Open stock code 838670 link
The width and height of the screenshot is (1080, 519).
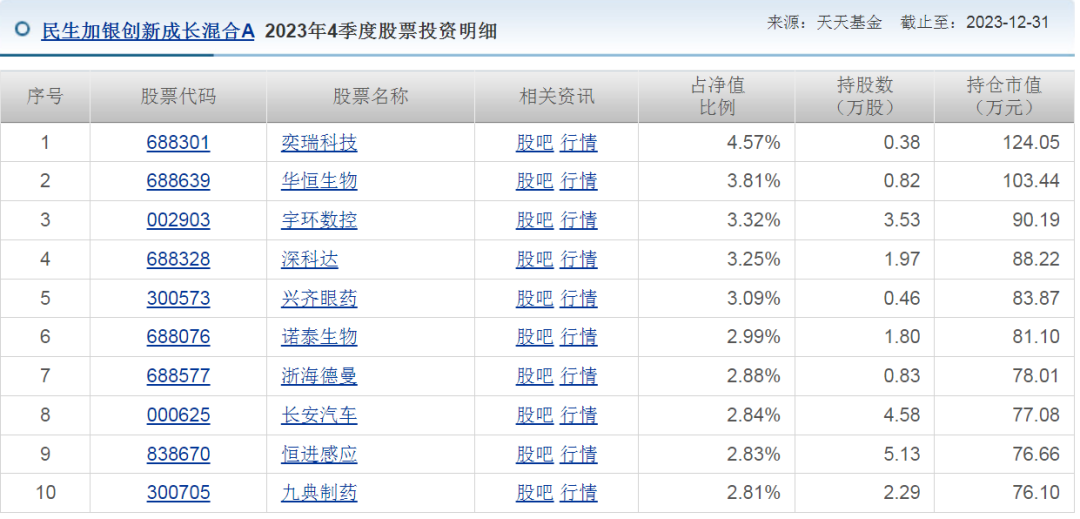[178, 454]
